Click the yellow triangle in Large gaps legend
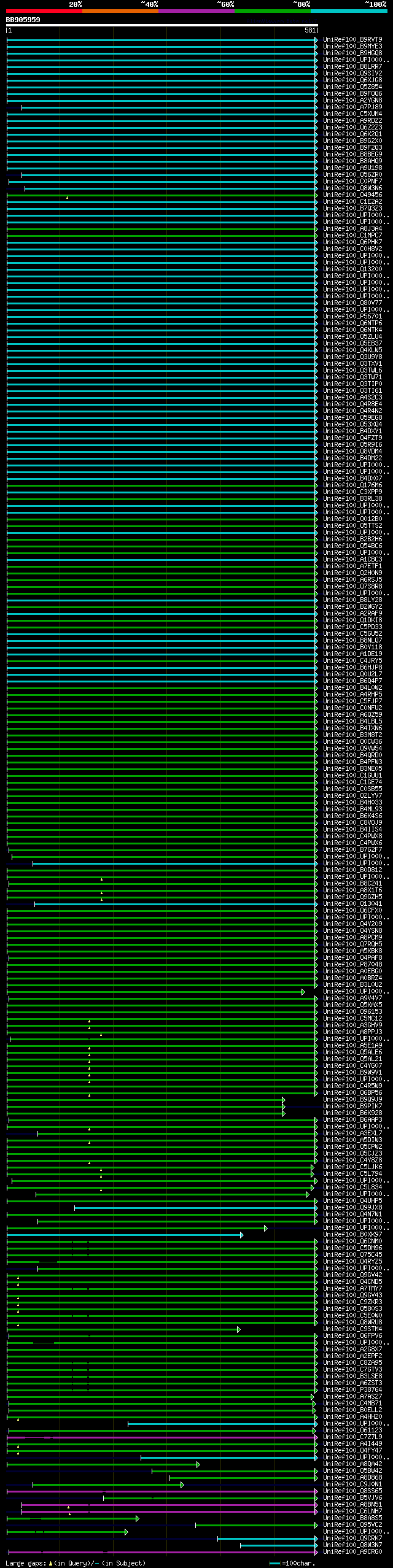Image resolution: width=393 pixels, height=1568 pixels. click(50, 1563)
